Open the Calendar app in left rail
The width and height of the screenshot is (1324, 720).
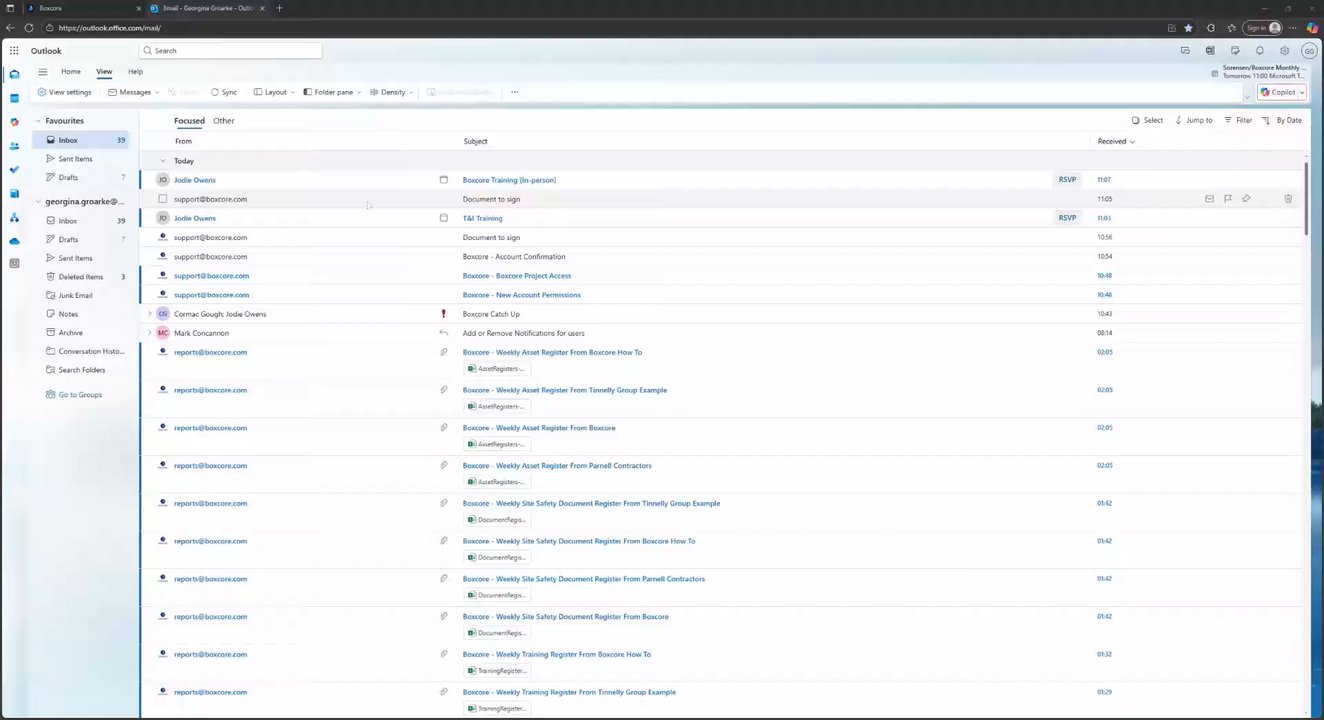14,98
